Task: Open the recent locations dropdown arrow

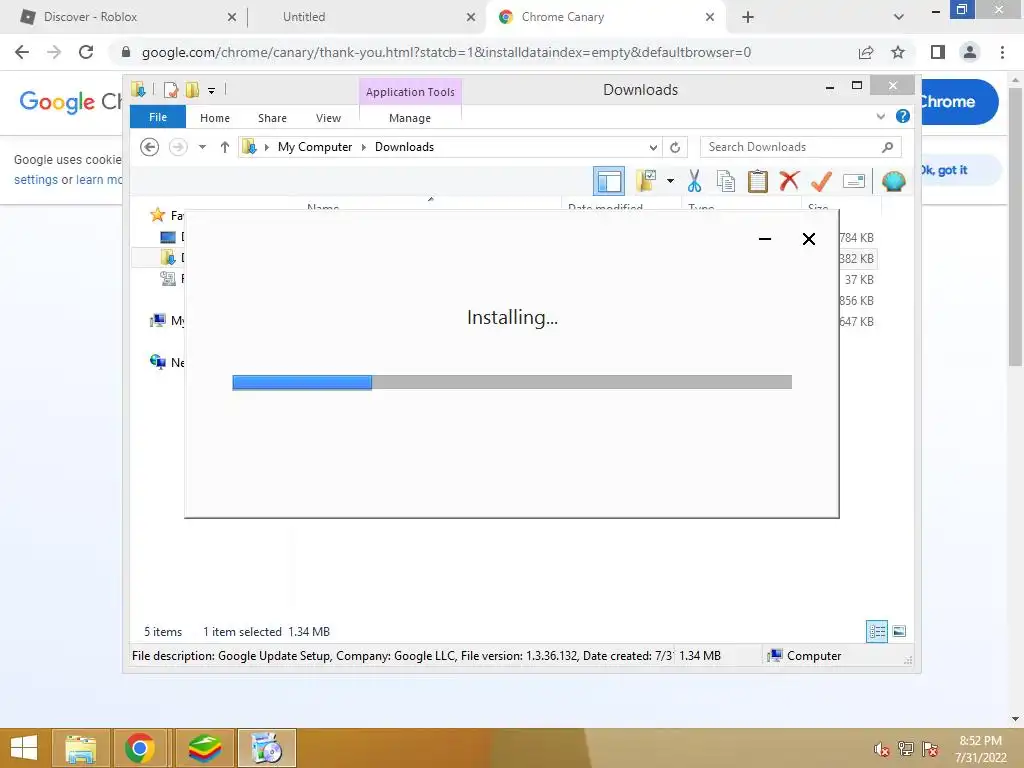Action: (202, 147)
